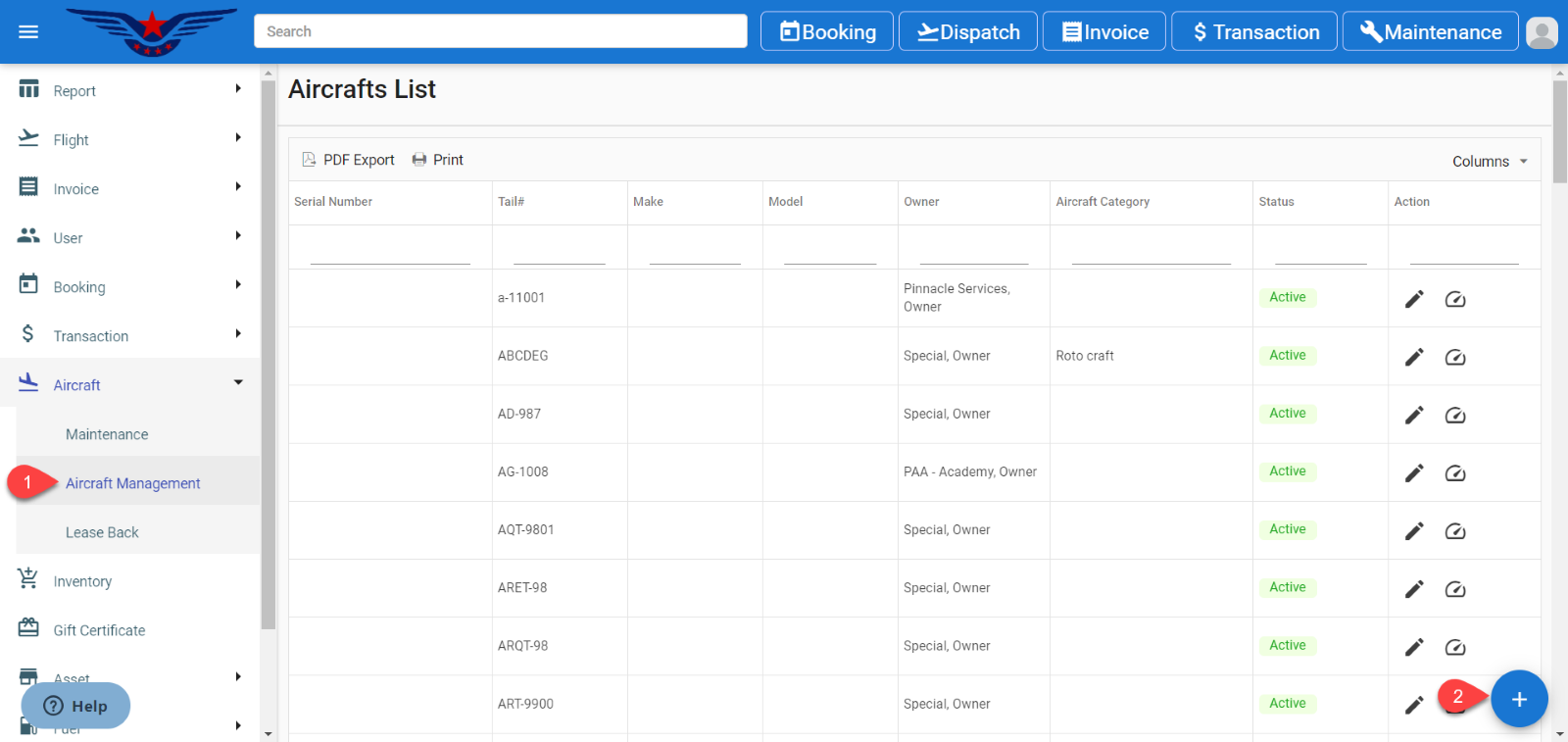Expand the Flight sidebar menu
Viewport: 1568px width, 742px height.
click(129, 140)
